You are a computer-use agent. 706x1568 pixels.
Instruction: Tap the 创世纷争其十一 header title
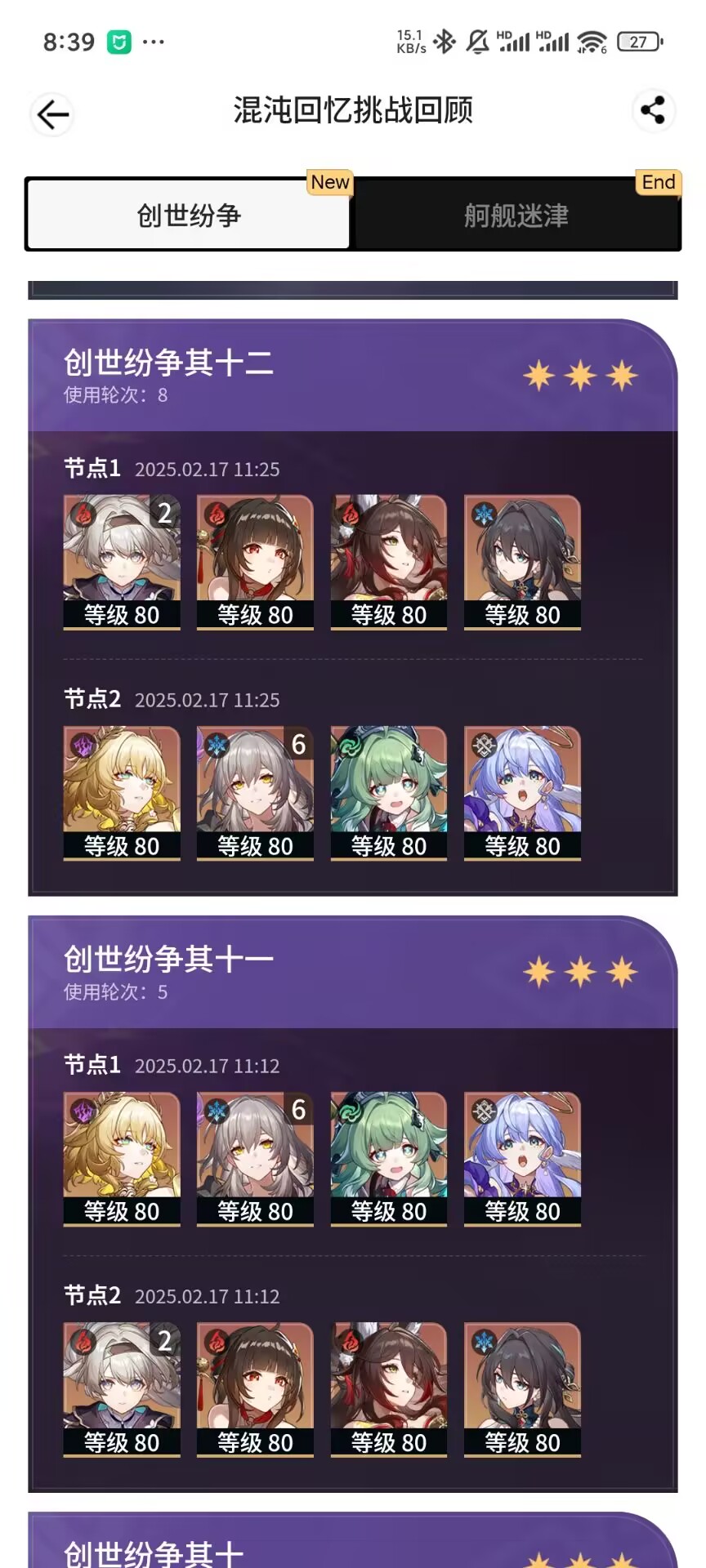[168, 959]
